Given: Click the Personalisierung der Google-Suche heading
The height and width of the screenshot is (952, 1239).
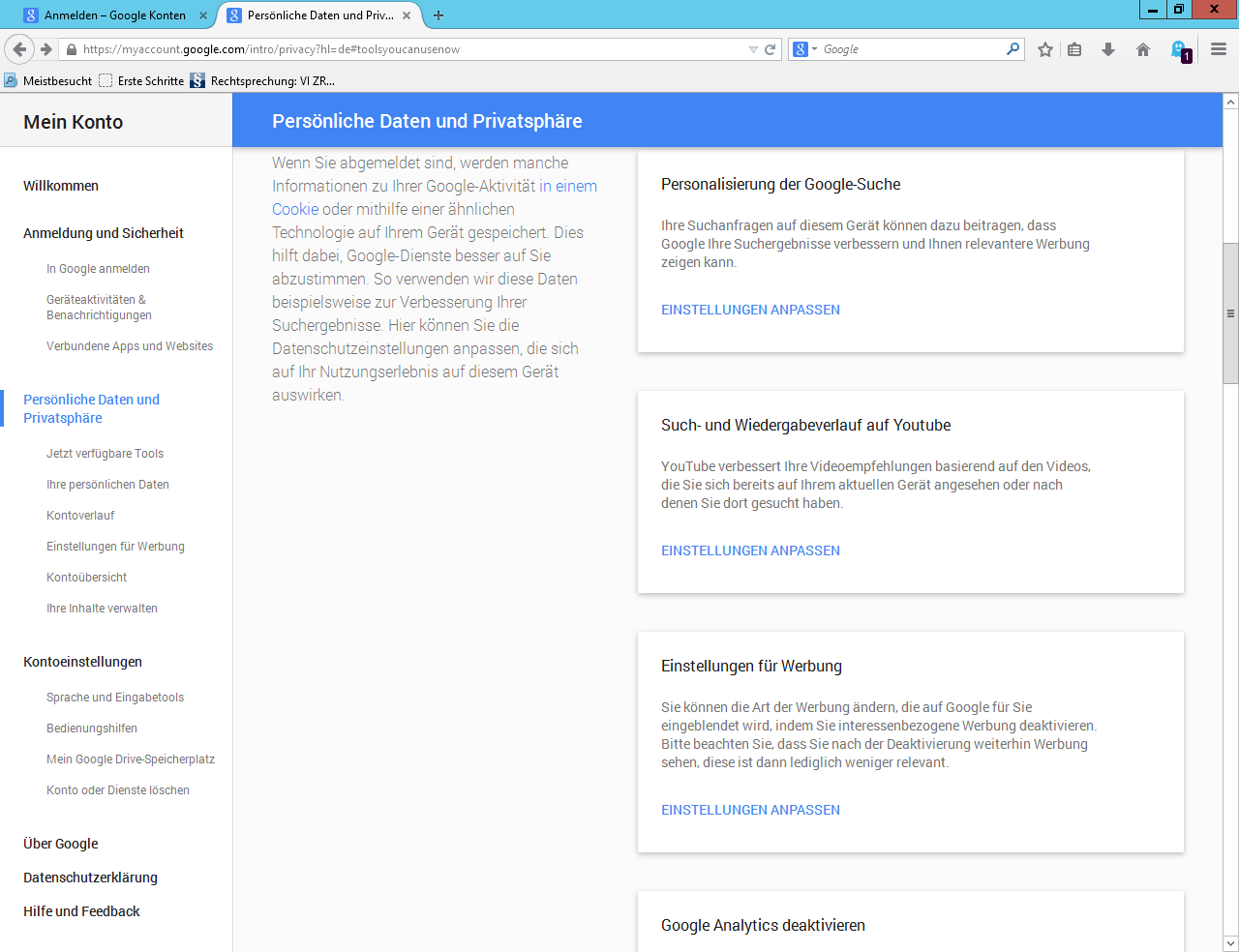Looking at the screenshot, I should [x=780, y=184].
